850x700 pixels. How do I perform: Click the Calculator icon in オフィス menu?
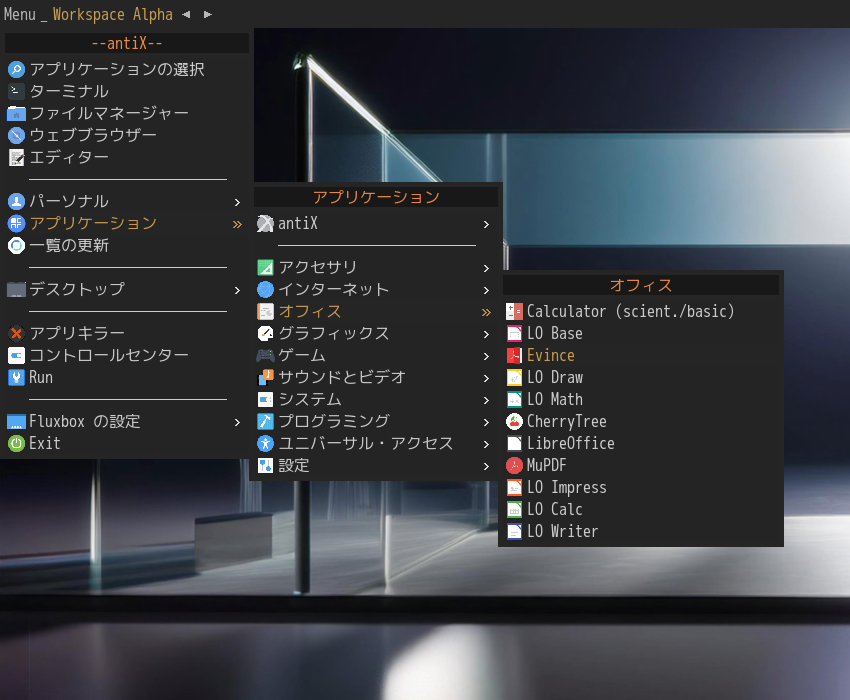tap(514, 311)
